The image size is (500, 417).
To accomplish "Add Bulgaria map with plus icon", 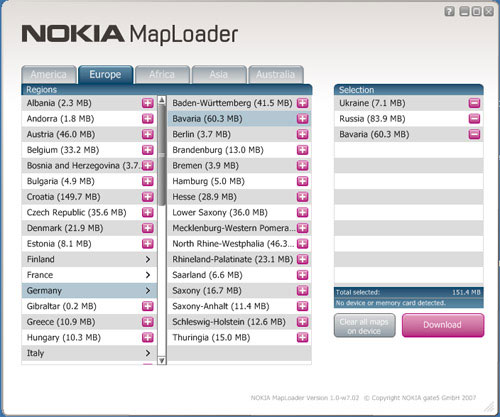I will (148, 181).
